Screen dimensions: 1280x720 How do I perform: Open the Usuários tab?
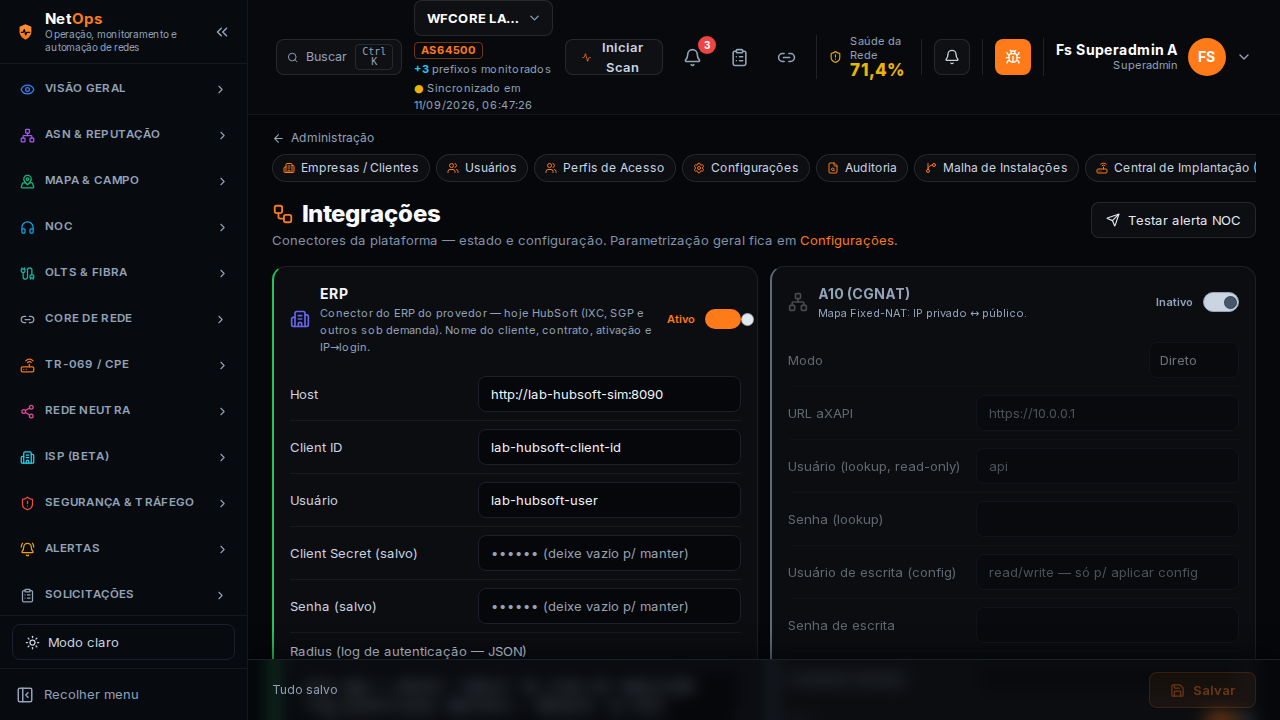coord(482,168)
